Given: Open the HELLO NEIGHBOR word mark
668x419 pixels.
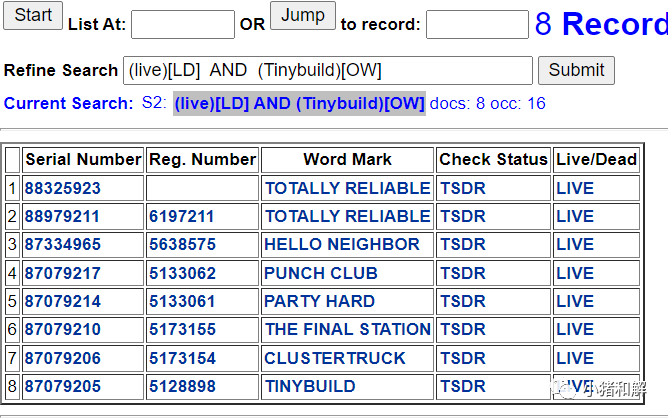Looking at the screenshot, I should 342,244.
